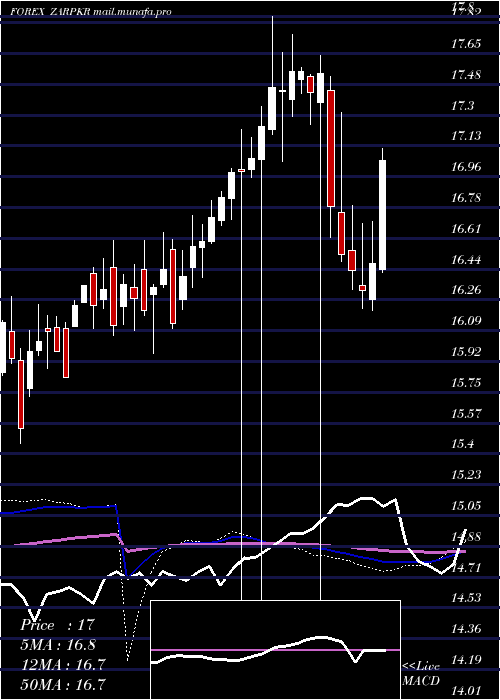The height and width of the screenshot is (700, 500).
Task: Click the 16.09 price axis label
Action: (x=467, y=321)
